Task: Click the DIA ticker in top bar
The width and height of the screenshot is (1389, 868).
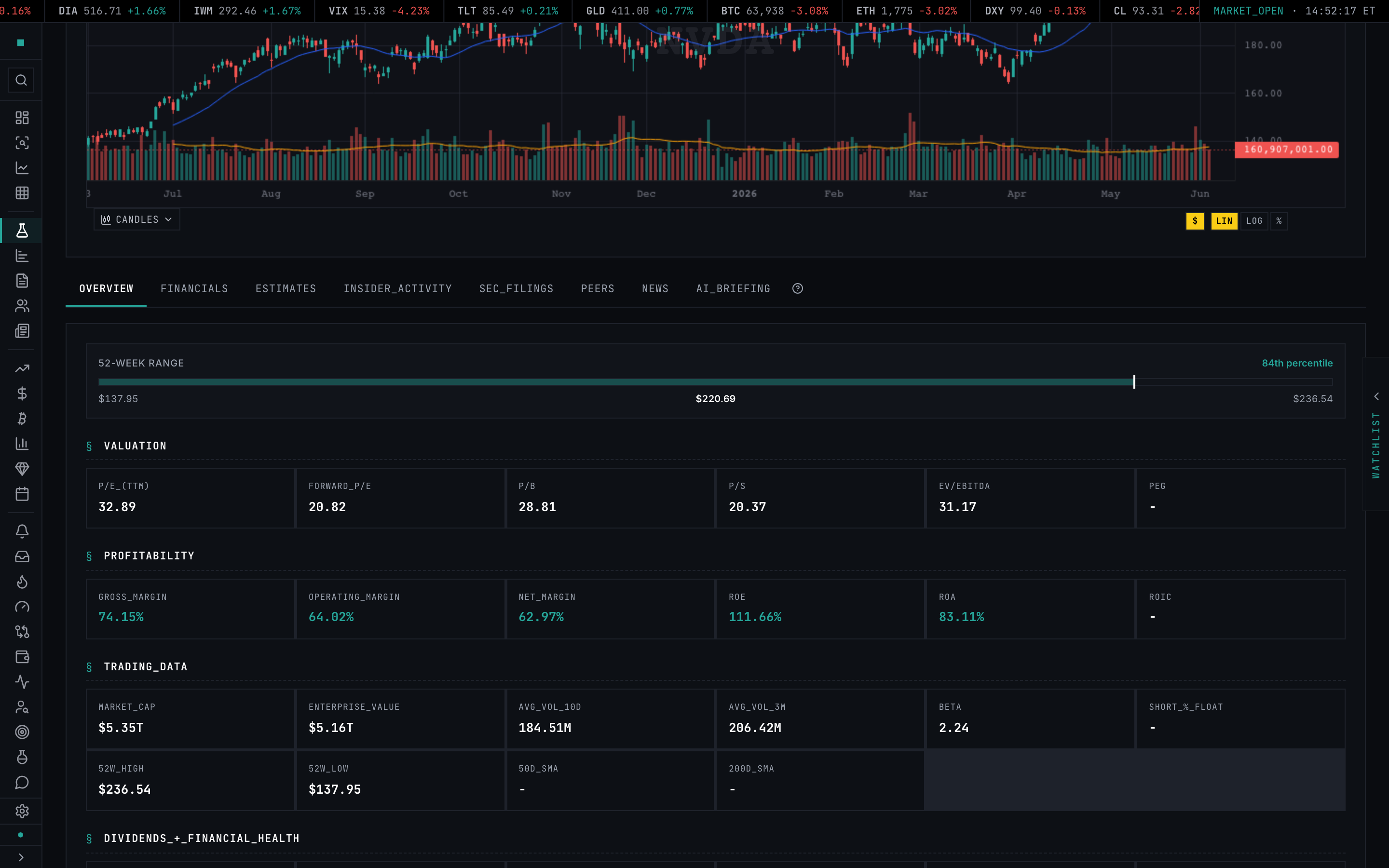Action: [x=112, y=11]
